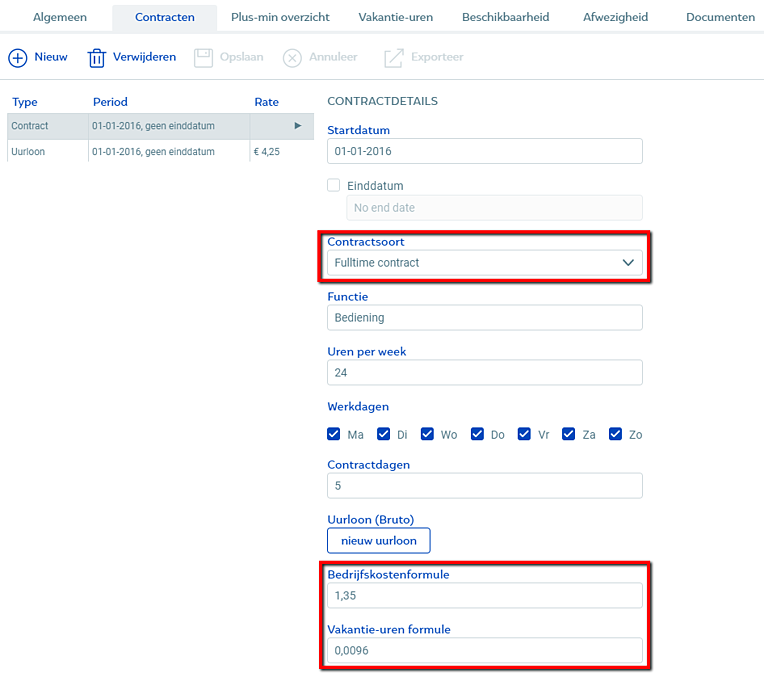Image resolution: width=764 pixels, height=673 pixels.
Task: Uncheck the Ma workday checkbox
Action: [x=334, y=434]
